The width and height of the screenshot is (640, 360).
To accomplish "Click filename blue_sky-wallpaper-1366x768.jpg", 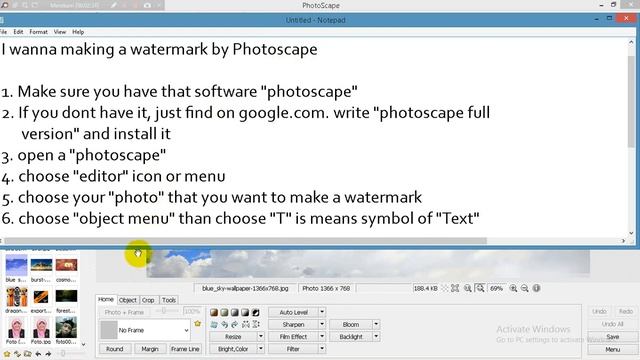I will 245,288.
